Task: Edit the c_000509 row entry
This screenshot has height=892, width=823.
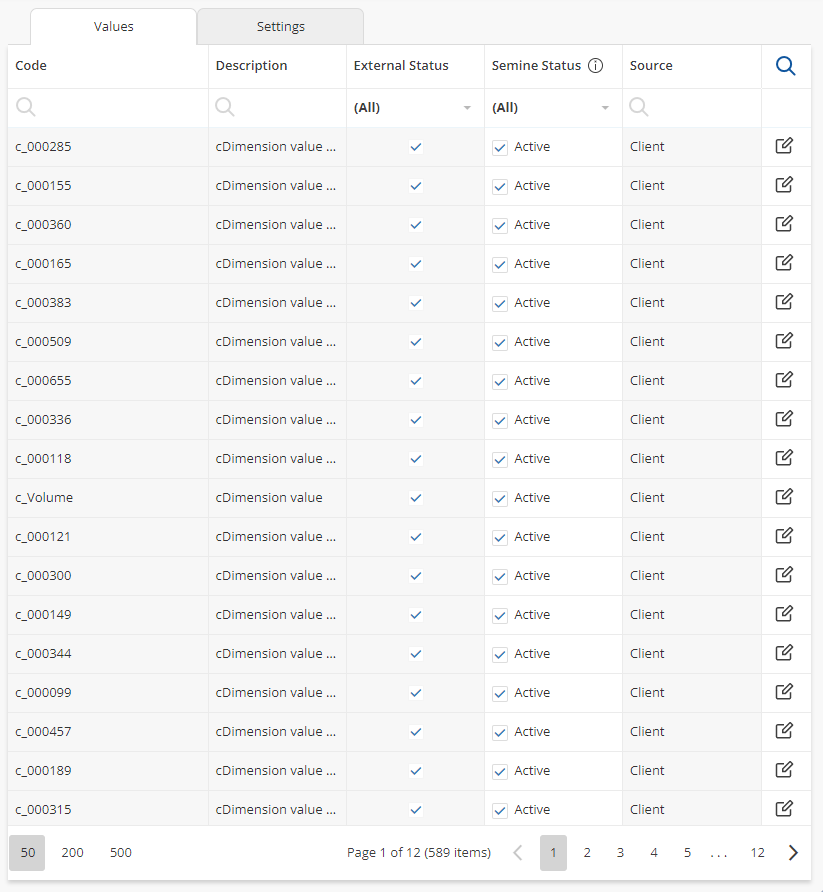Action: click(785, 342)
